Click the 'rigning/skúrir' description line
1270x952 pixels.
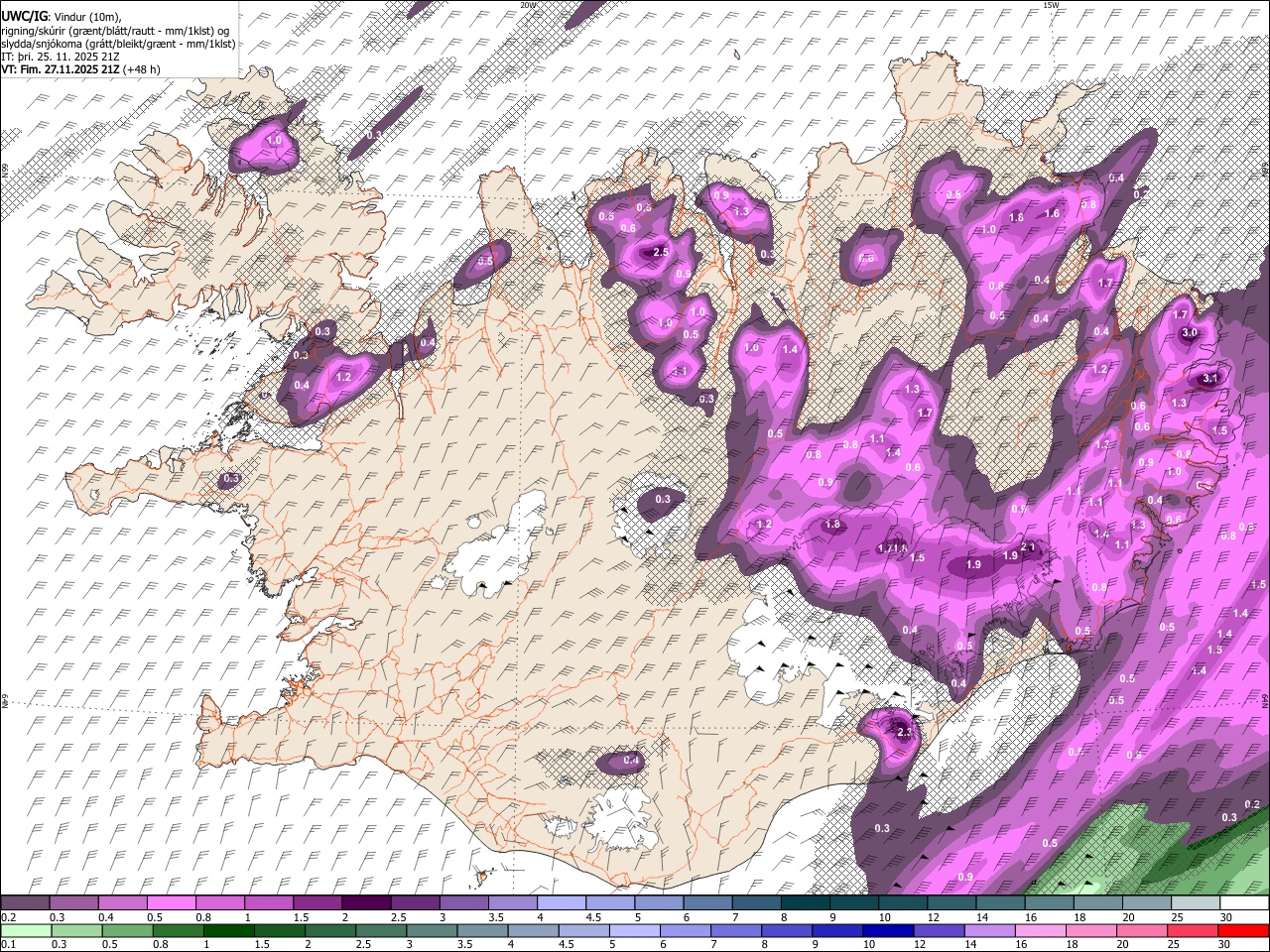pyautogui.click(x=115, y=31)
